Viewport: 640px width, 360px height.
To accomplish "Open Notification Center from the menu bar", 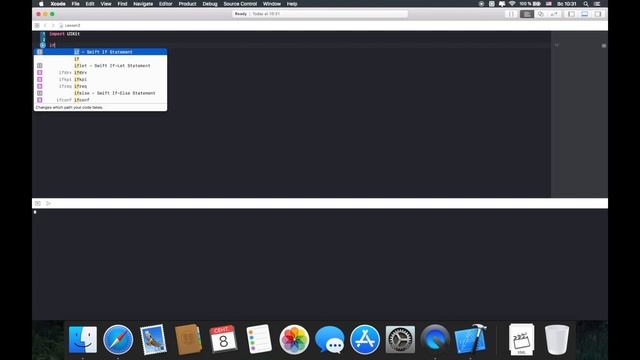I will [x=597, y=4].
